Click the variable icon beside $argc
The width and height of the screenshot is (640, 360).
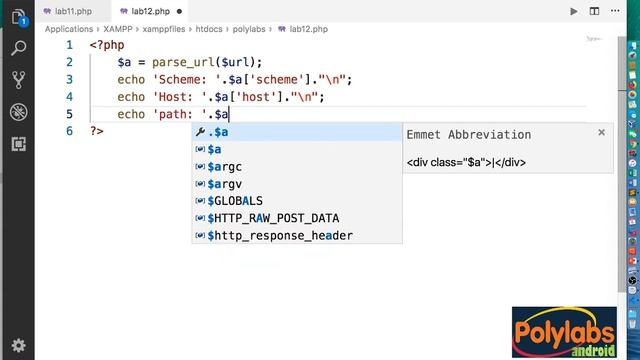tap(200, 167)
